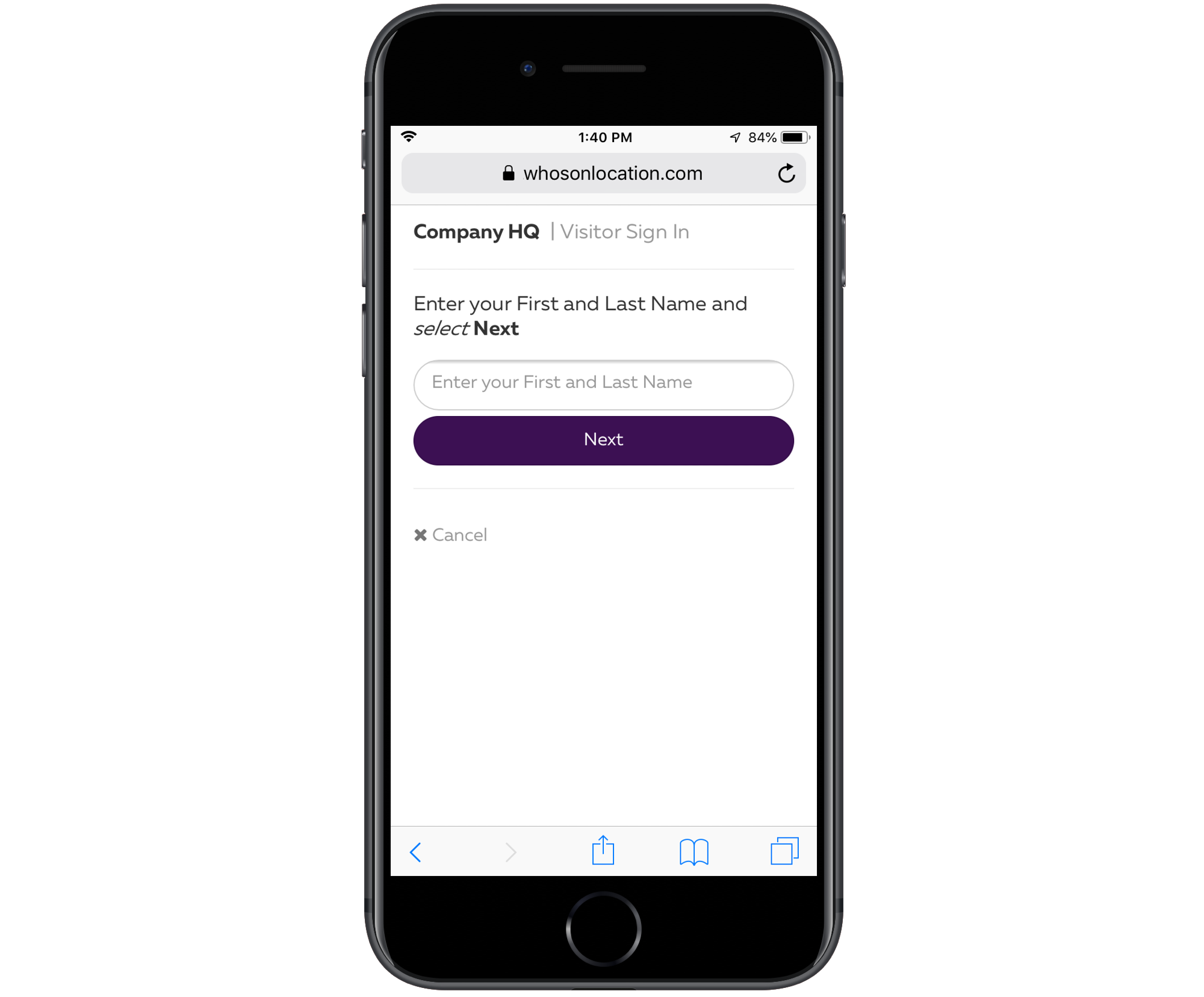Click the Cancel link
1204x997 pixels.
[451, 535]
